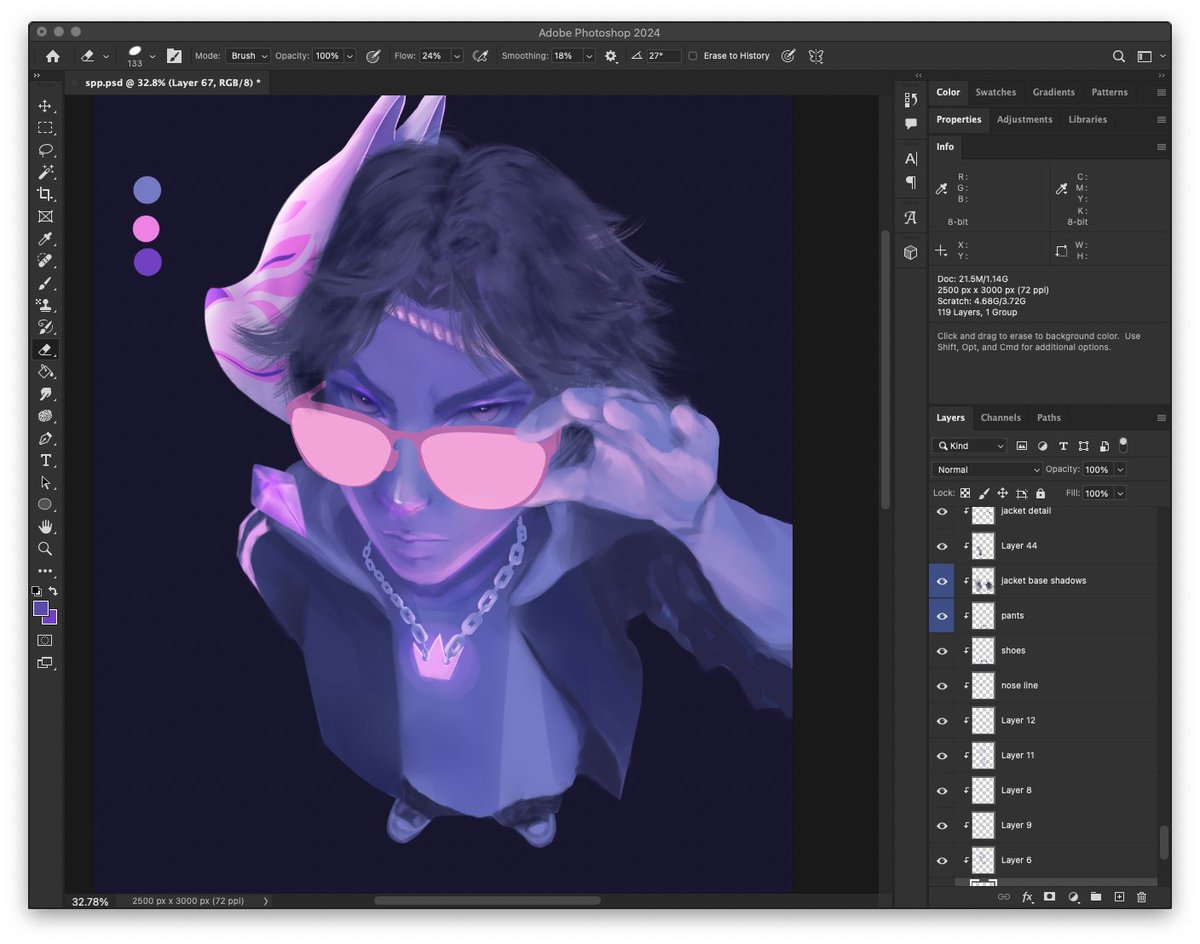1200x944 pixels.
Task: Select the Lasso tool
Action: click(x=45, y=150)
